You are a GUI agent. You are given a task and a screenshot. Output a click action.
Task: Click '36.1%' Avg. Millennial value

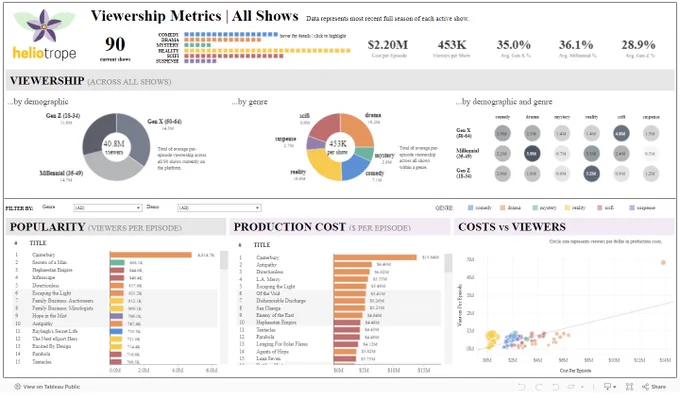click(576, 45)
